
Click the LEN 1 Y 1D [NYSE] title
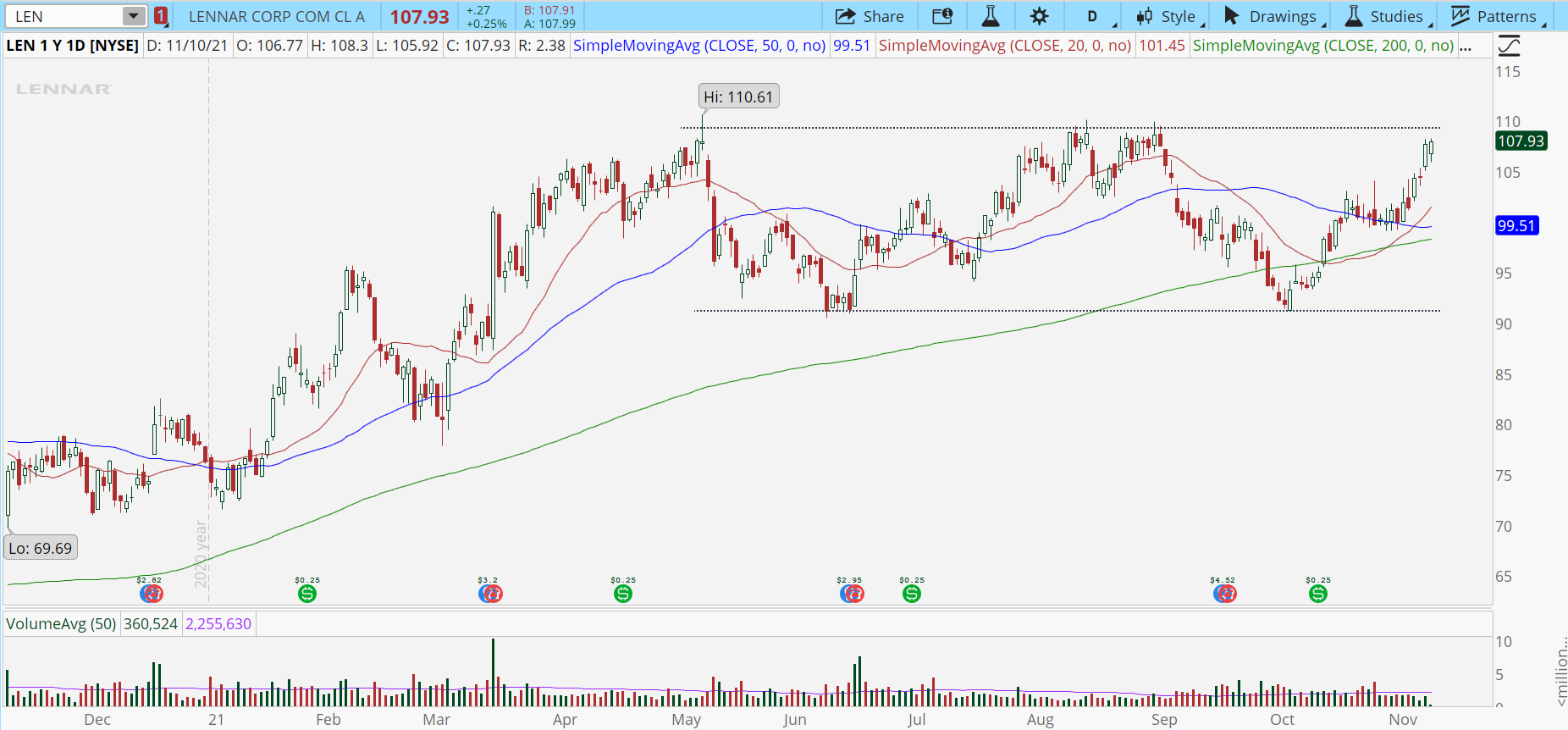click(73, 46)
